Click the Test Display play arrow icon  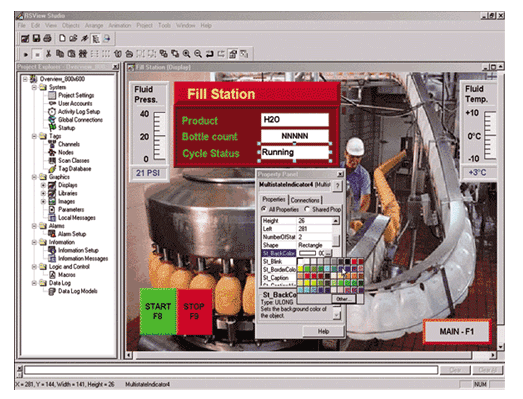pyautogui.click(x=26, y=54)
